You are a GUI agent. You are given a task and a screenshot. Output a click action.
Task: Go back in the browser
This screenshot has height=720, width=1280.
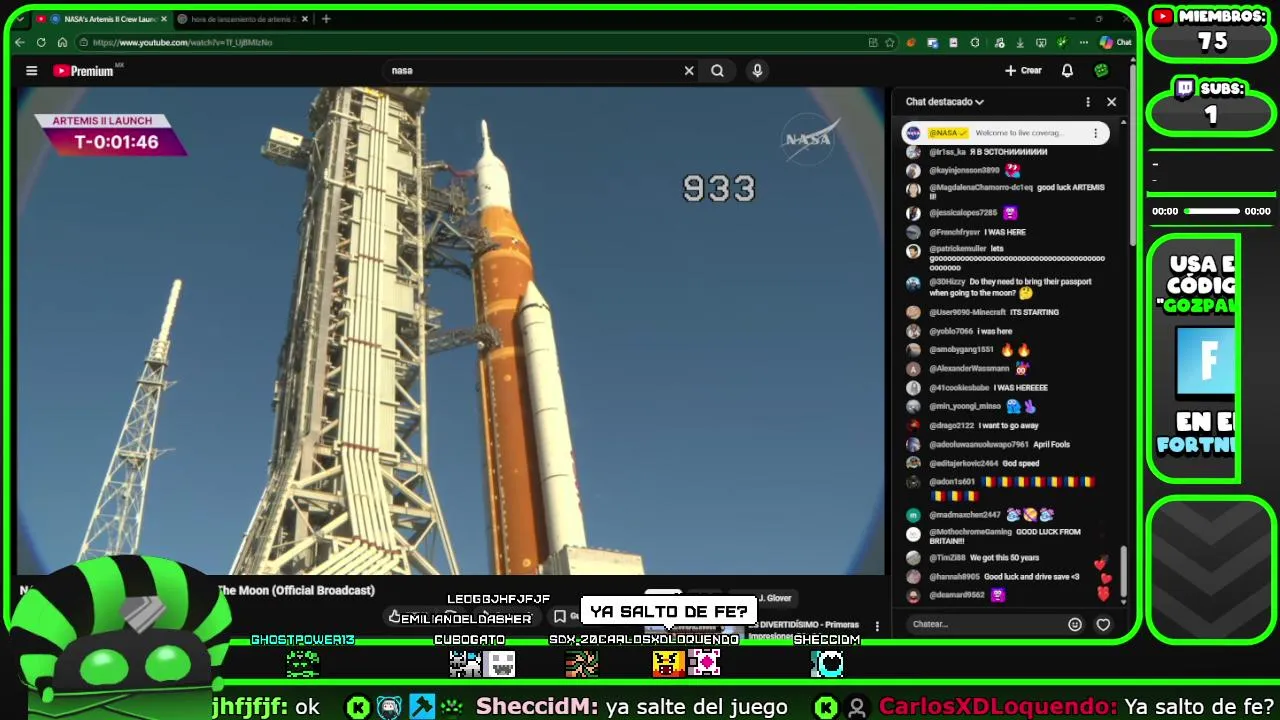[20, 42]
